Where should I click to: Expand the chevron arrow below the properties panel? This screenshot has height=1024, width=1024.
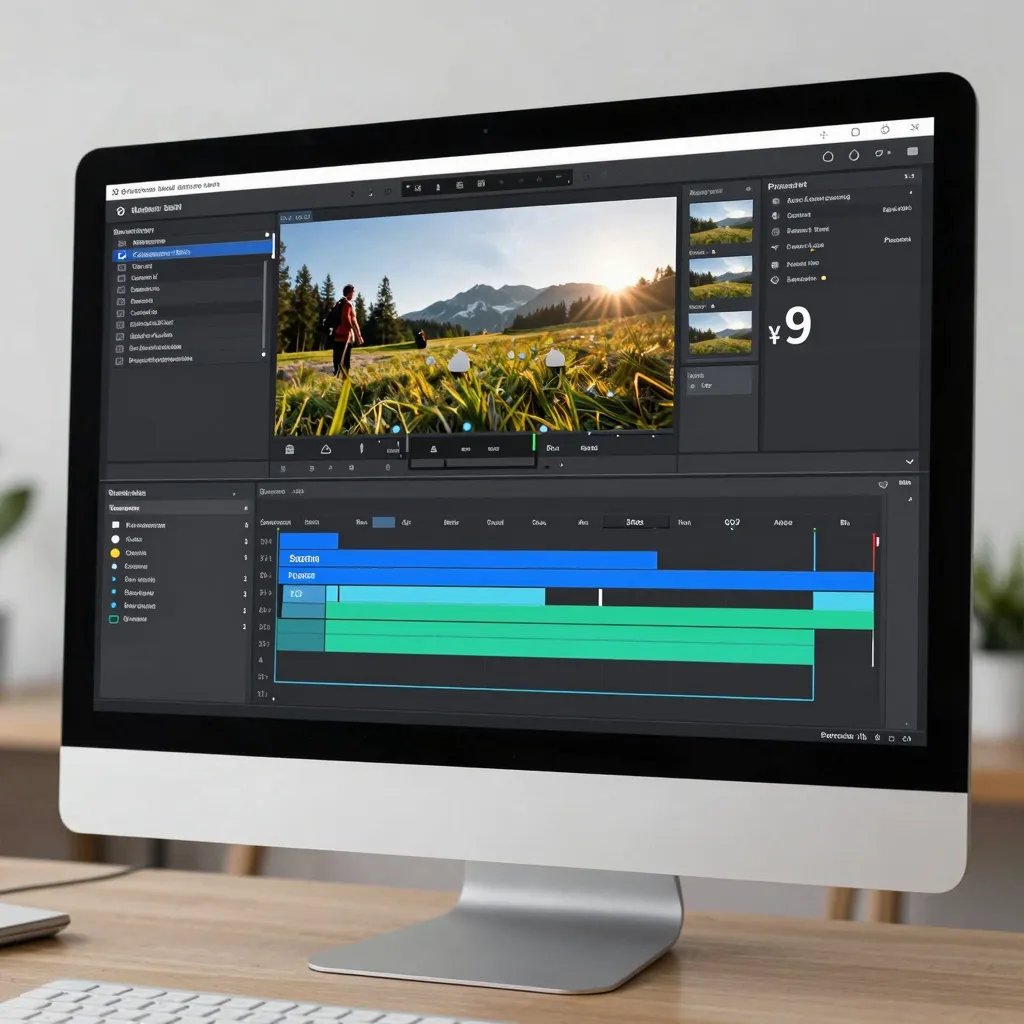coord(909,462)
